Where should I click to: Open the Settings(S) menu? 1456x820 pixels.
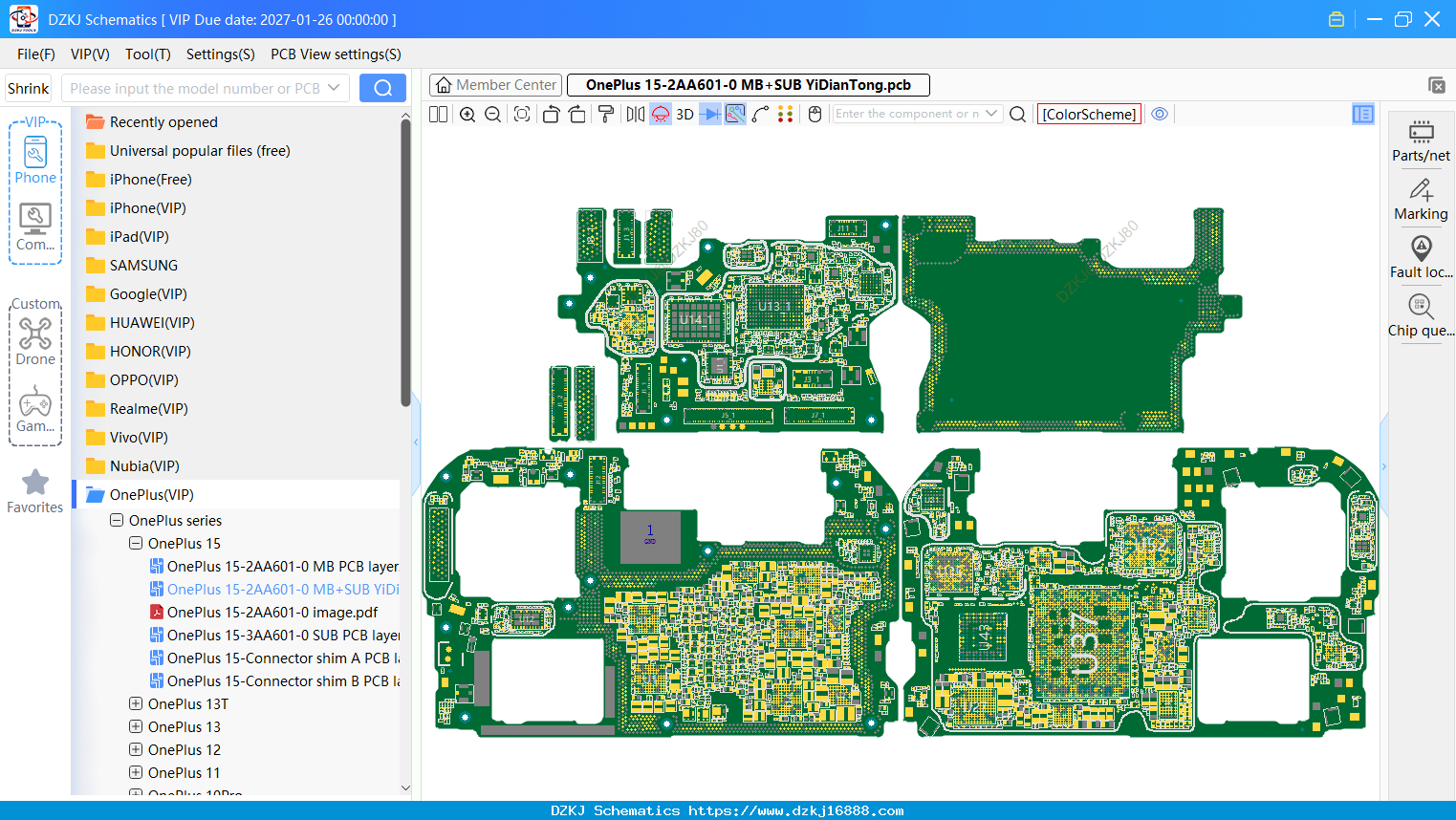coord(221,54)
